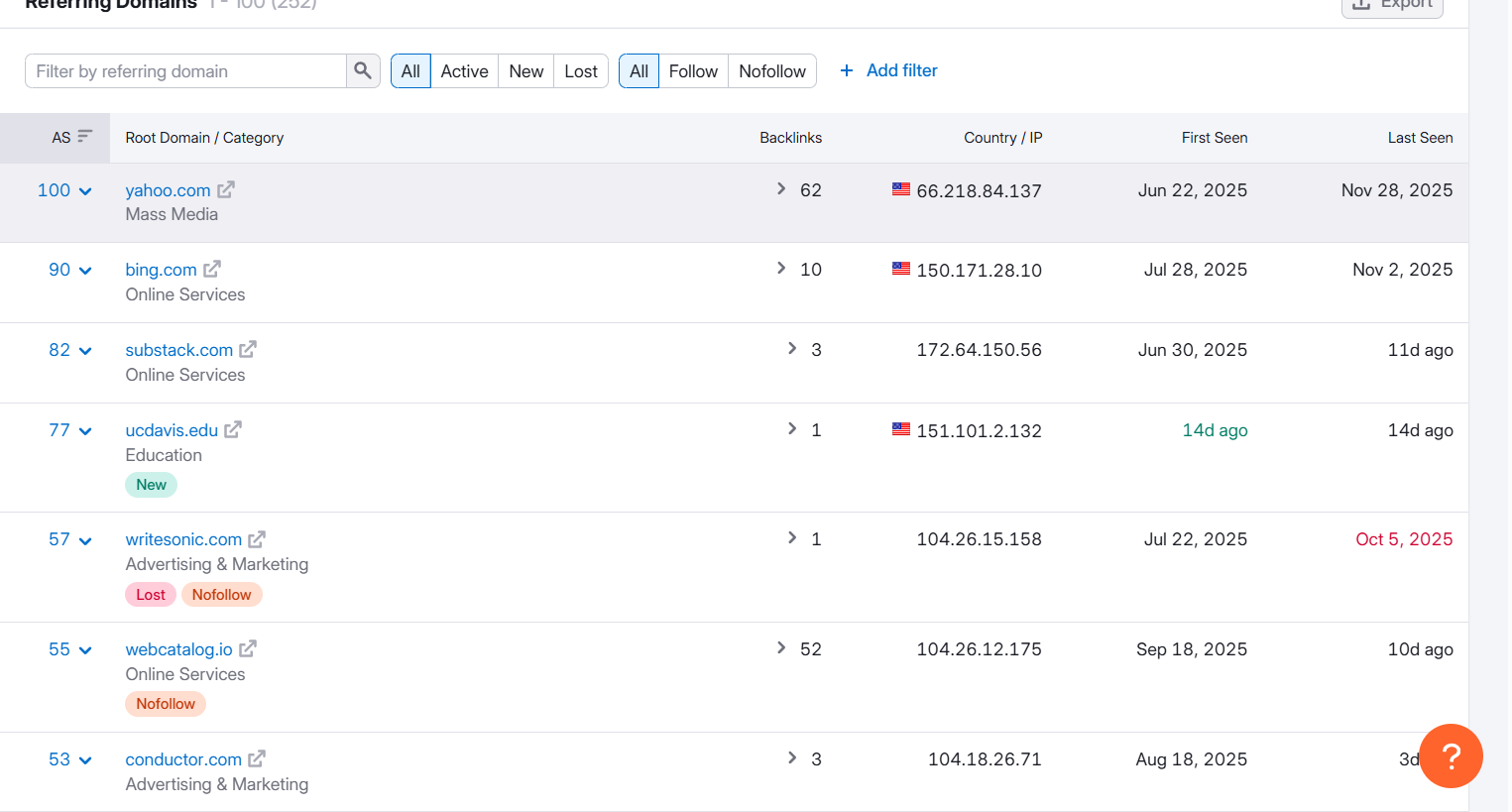Open writesonic.com external link icon

coord(257,538)
